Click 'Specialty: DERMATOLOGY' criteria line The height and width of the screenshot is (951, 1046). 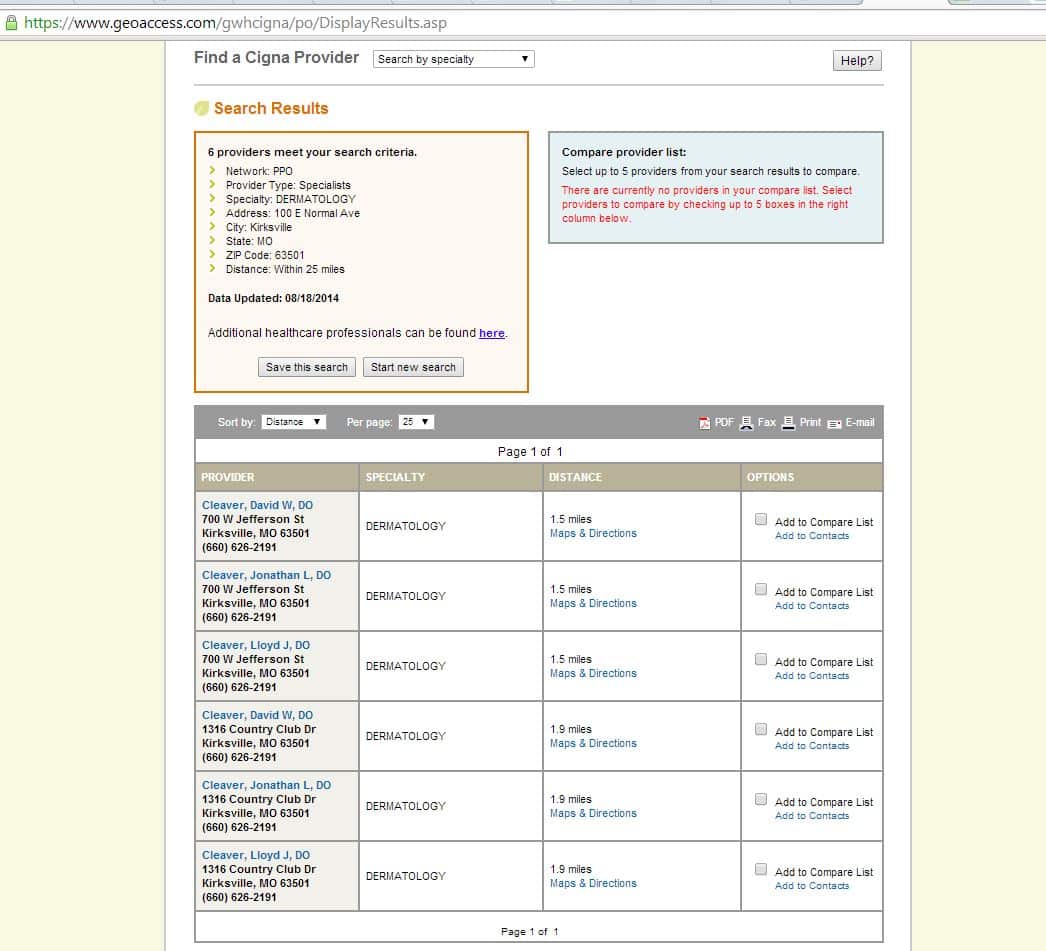290,199
